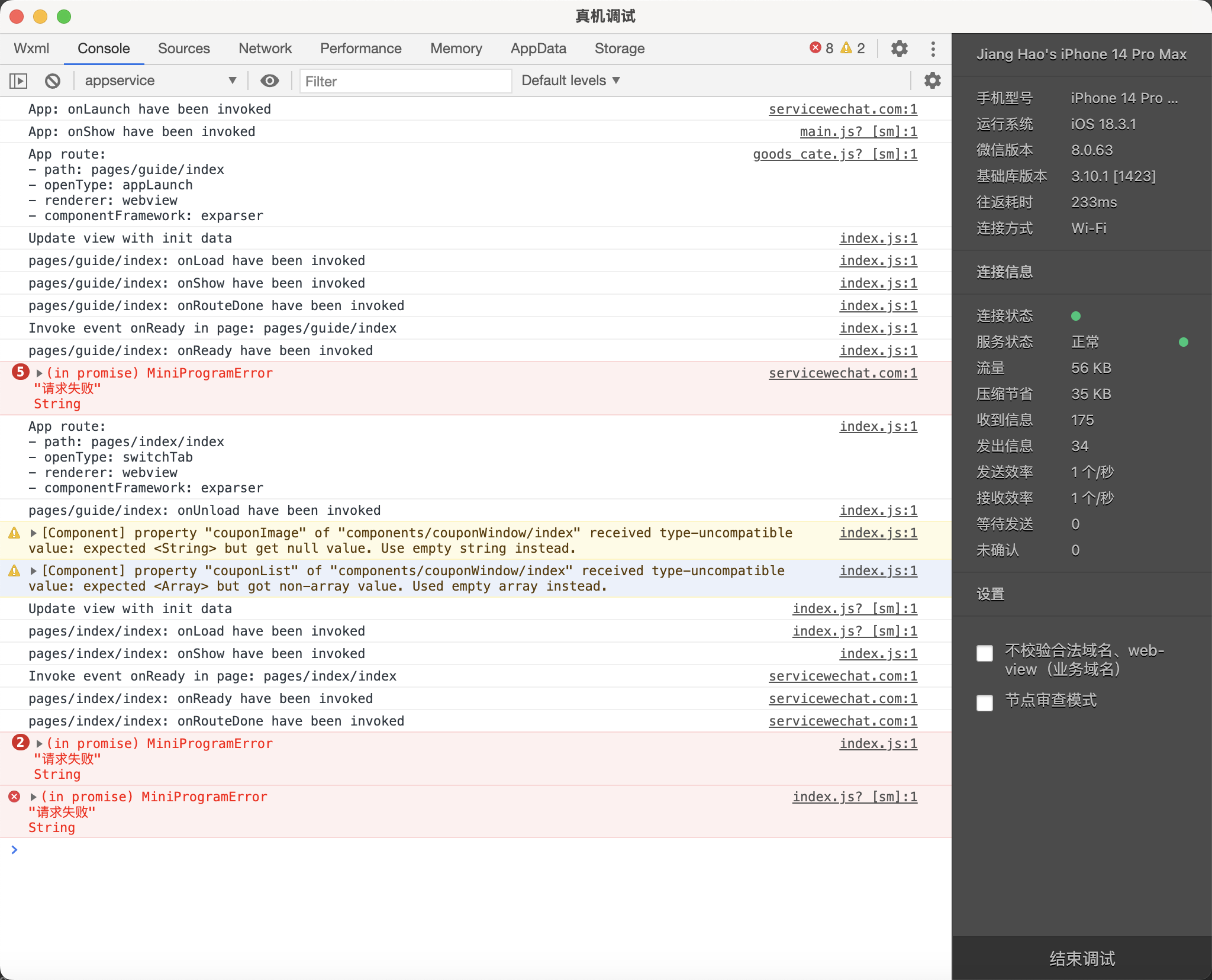Open main.js? [sm]:1 source link

tap(858, 131)
